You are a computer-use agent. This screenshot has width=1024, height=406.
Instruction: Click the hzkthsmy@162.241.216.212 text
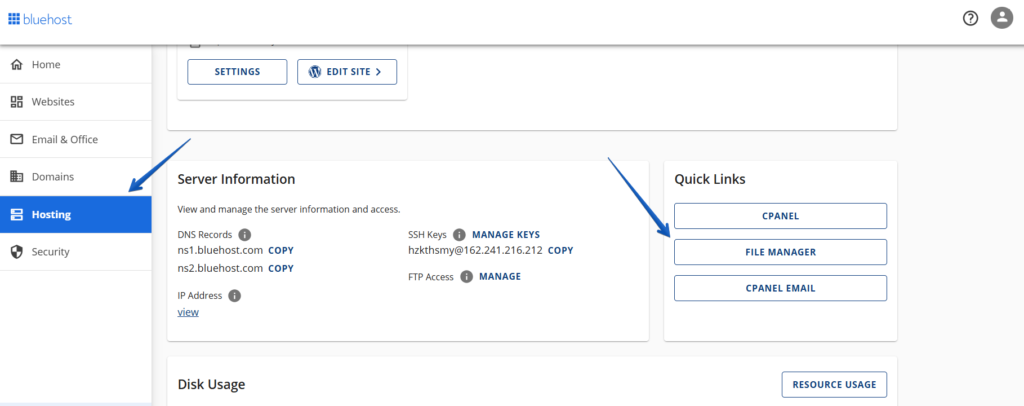(x=475, y=250)
